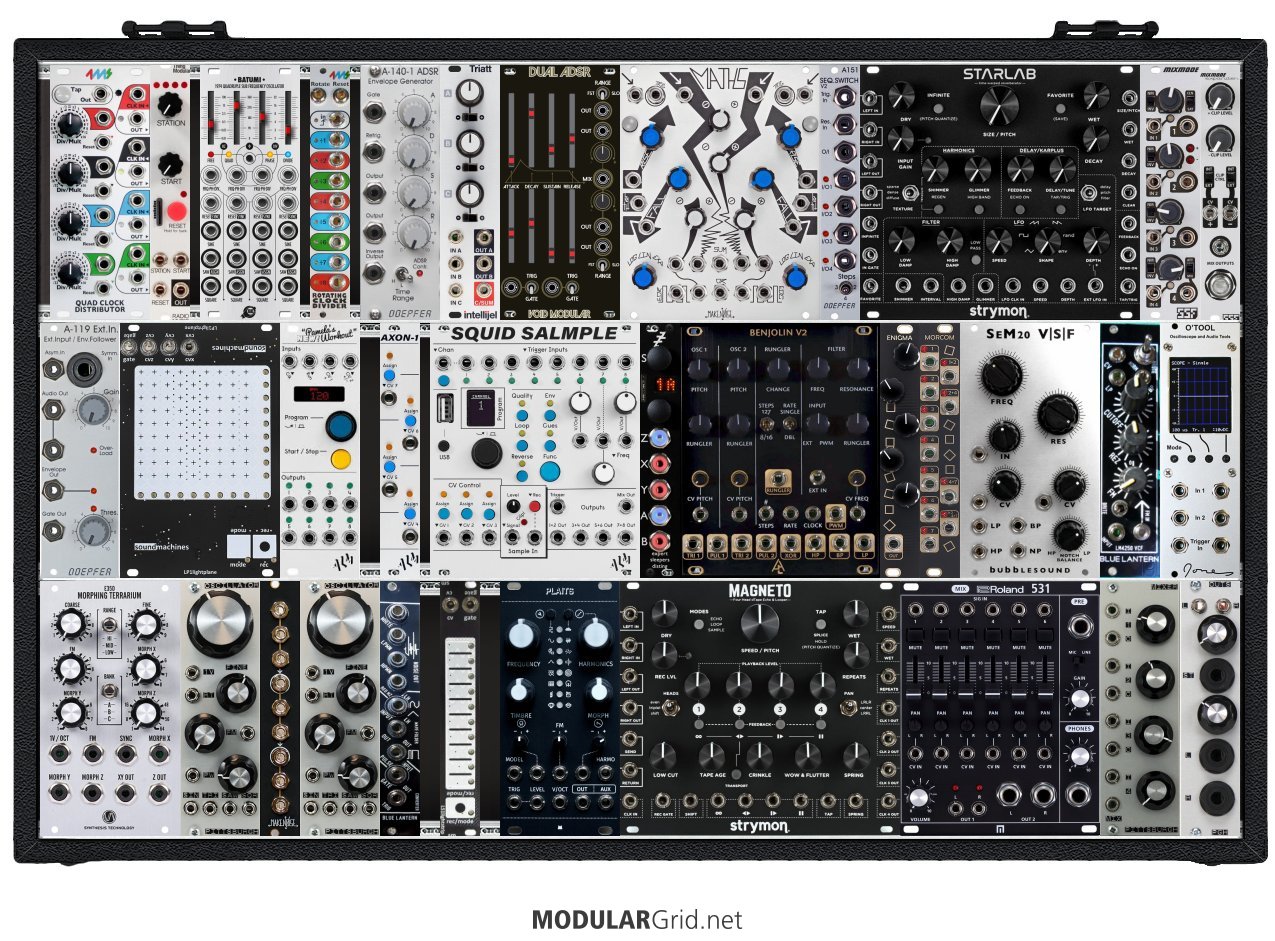
Task: Turn the large encoder on Squid Salmple
Action: point(487,453)
